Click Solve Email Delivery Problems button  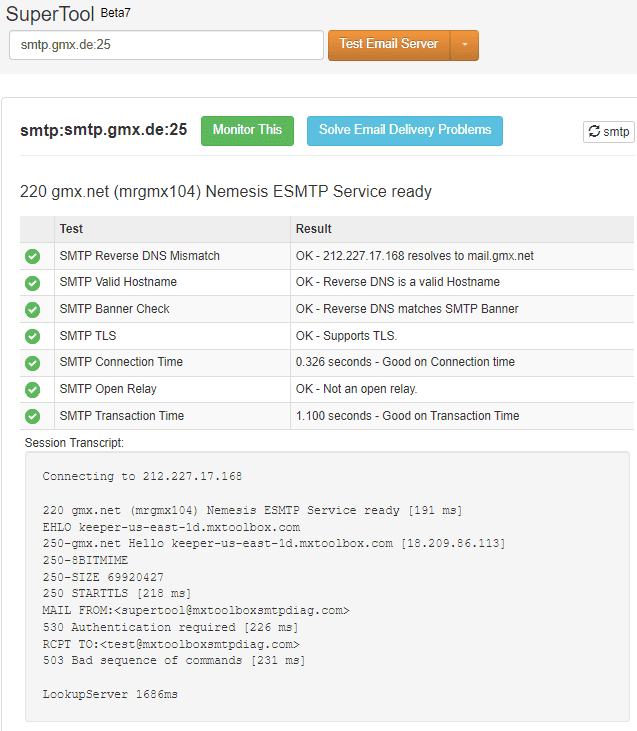(x=405, y=131)
